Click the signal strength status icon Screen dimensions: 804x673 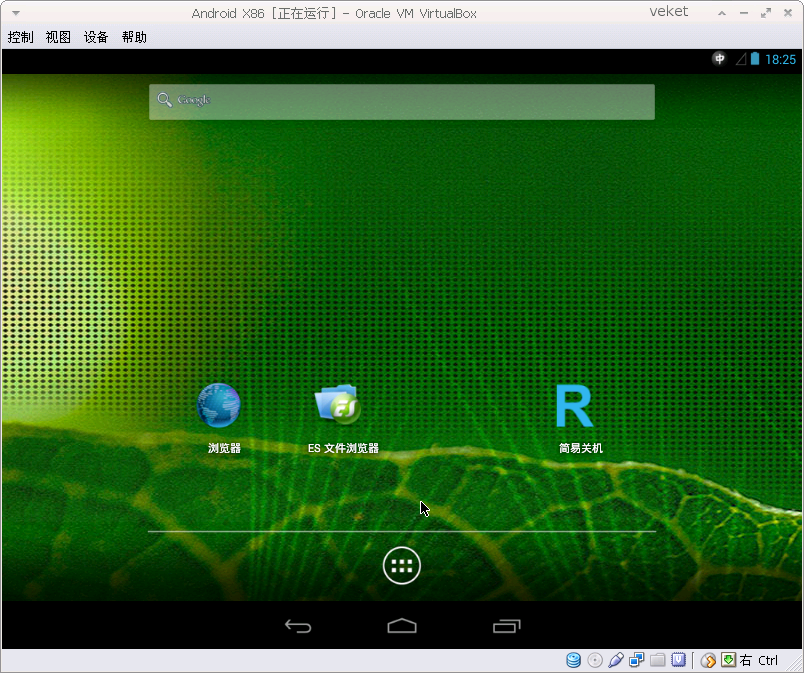(x=741, y=59)
